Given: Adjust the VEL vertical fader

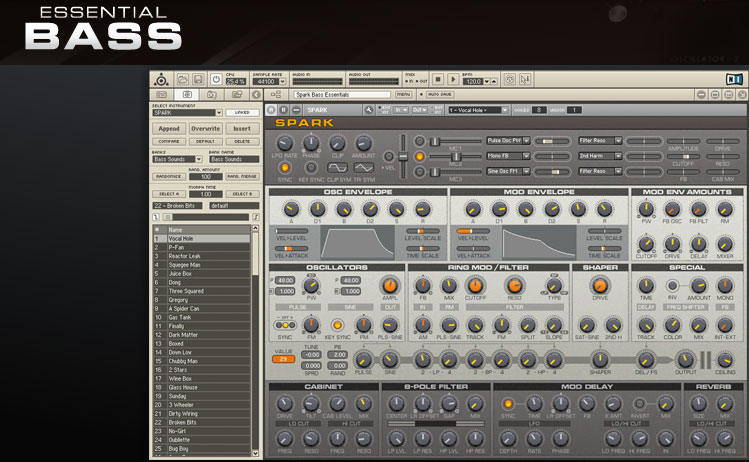Looking at the screenshot, I should coord(403,157).
